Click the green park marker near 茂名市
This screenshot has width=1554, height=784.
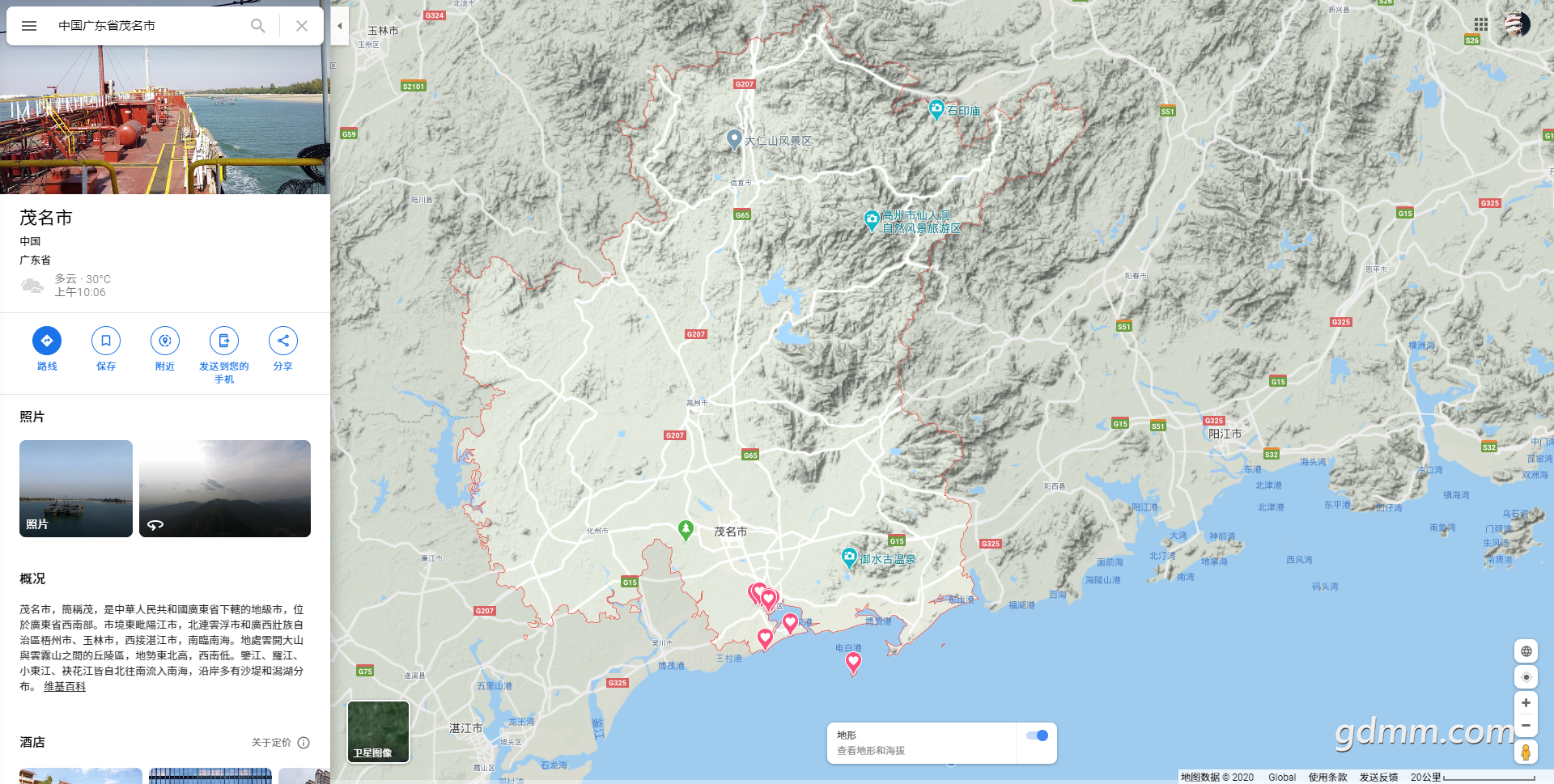coord(686,530)
